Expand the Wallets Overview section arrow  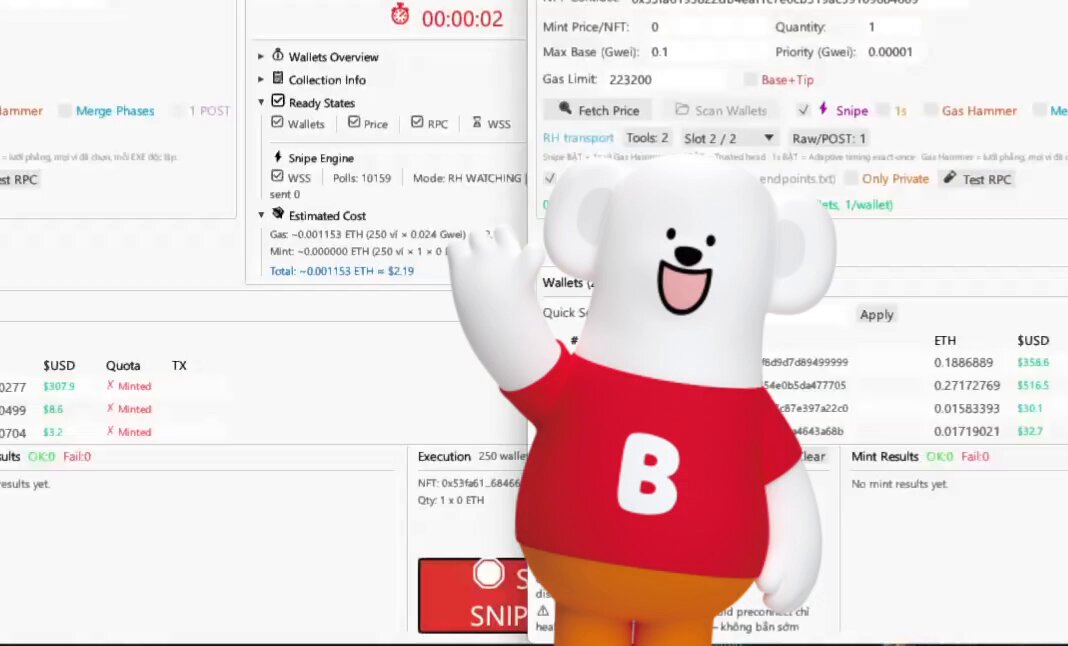(261, 57)
